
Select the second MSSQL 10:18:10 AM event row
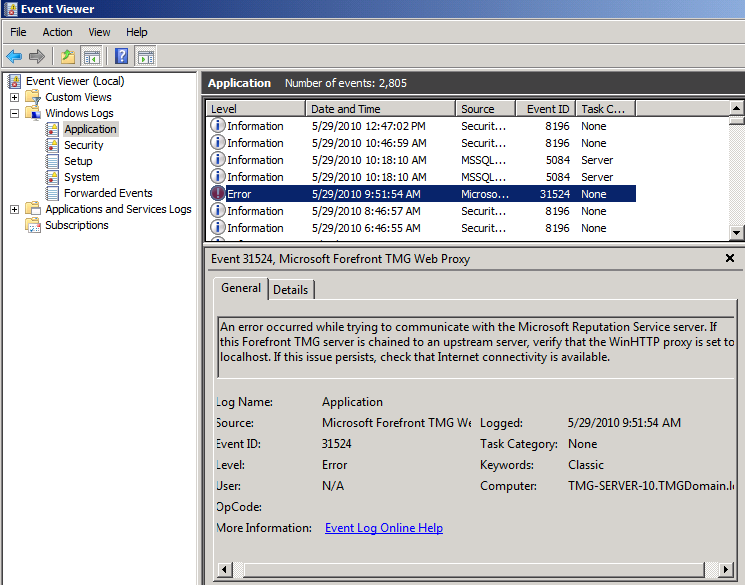coord(422,177)
